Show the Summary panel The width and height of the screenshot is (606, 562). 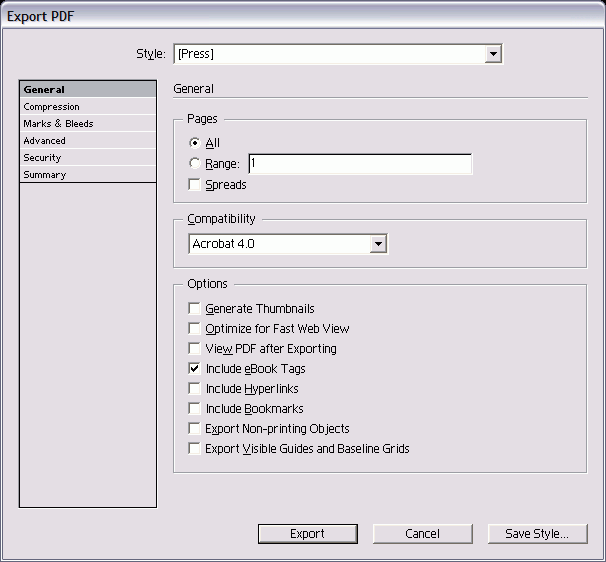click(x=88, y=175)
